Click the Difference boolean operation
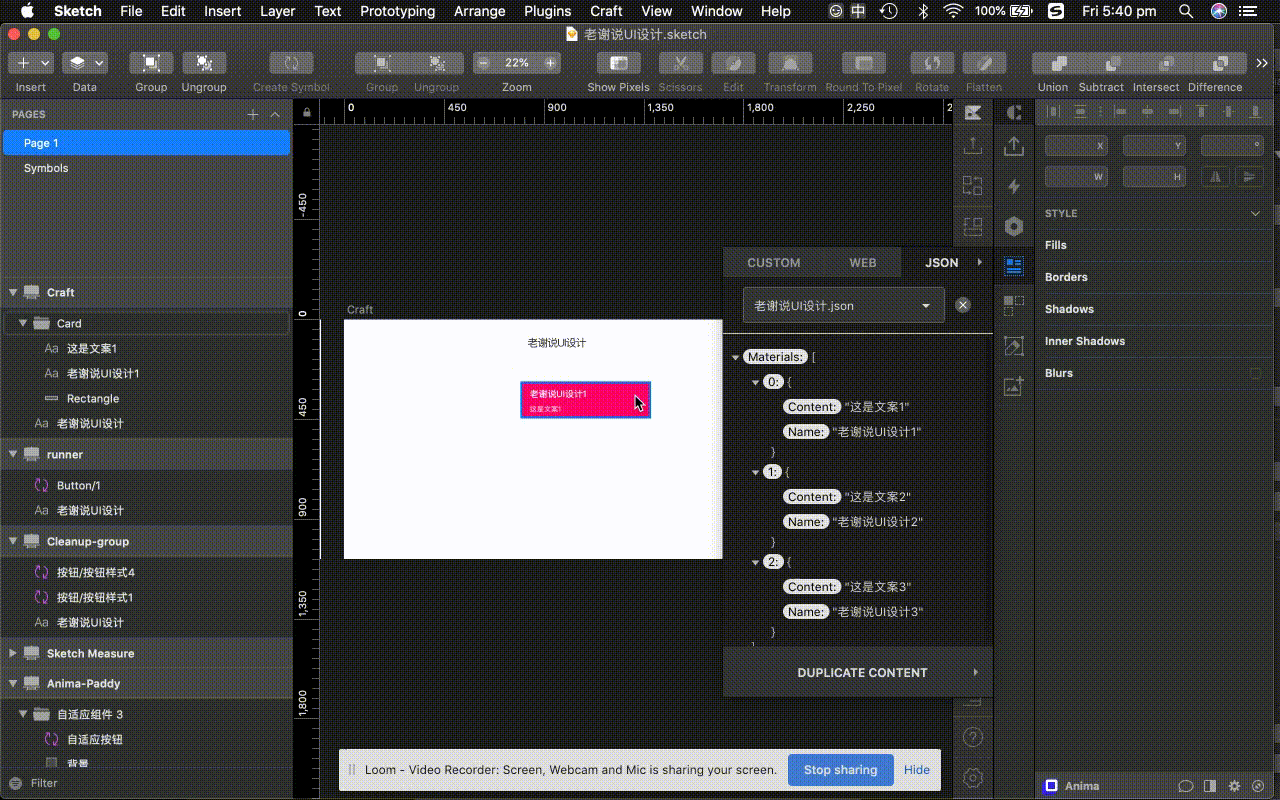This screenshot has height=800, width=1280. (x=1220, y=63)
